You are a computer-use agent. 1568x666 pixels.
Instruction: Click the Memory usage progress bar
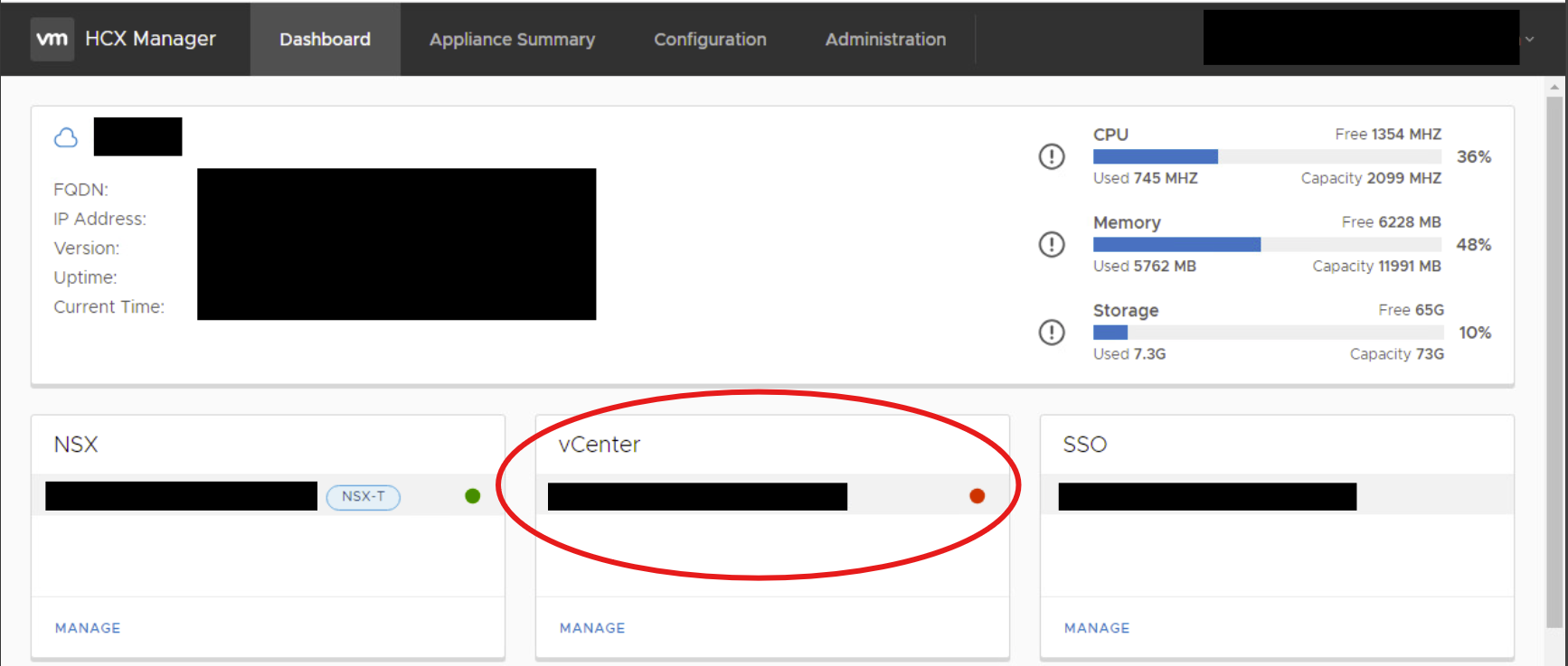1267,244
